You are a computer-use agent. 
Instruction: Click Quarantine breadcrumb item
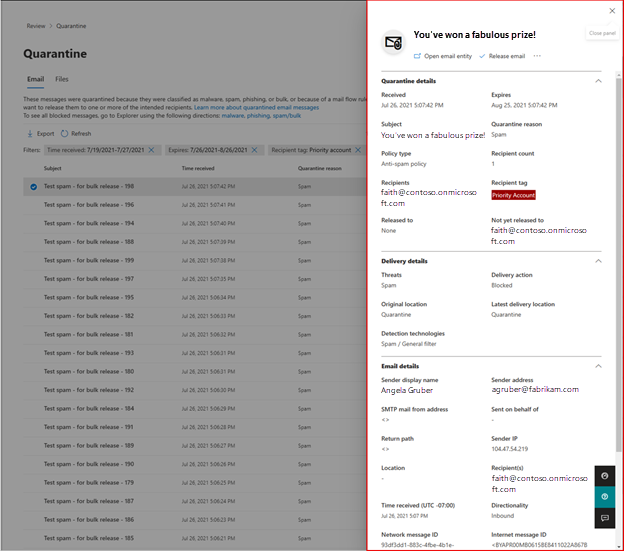click(x=71, y=26)
